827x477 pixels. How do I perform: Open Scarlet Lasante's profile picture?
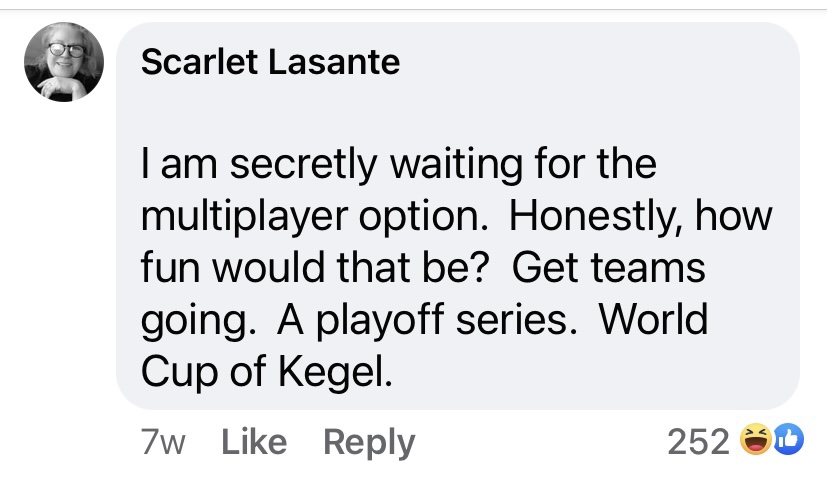pyautogui.click(x=64, y=62)
